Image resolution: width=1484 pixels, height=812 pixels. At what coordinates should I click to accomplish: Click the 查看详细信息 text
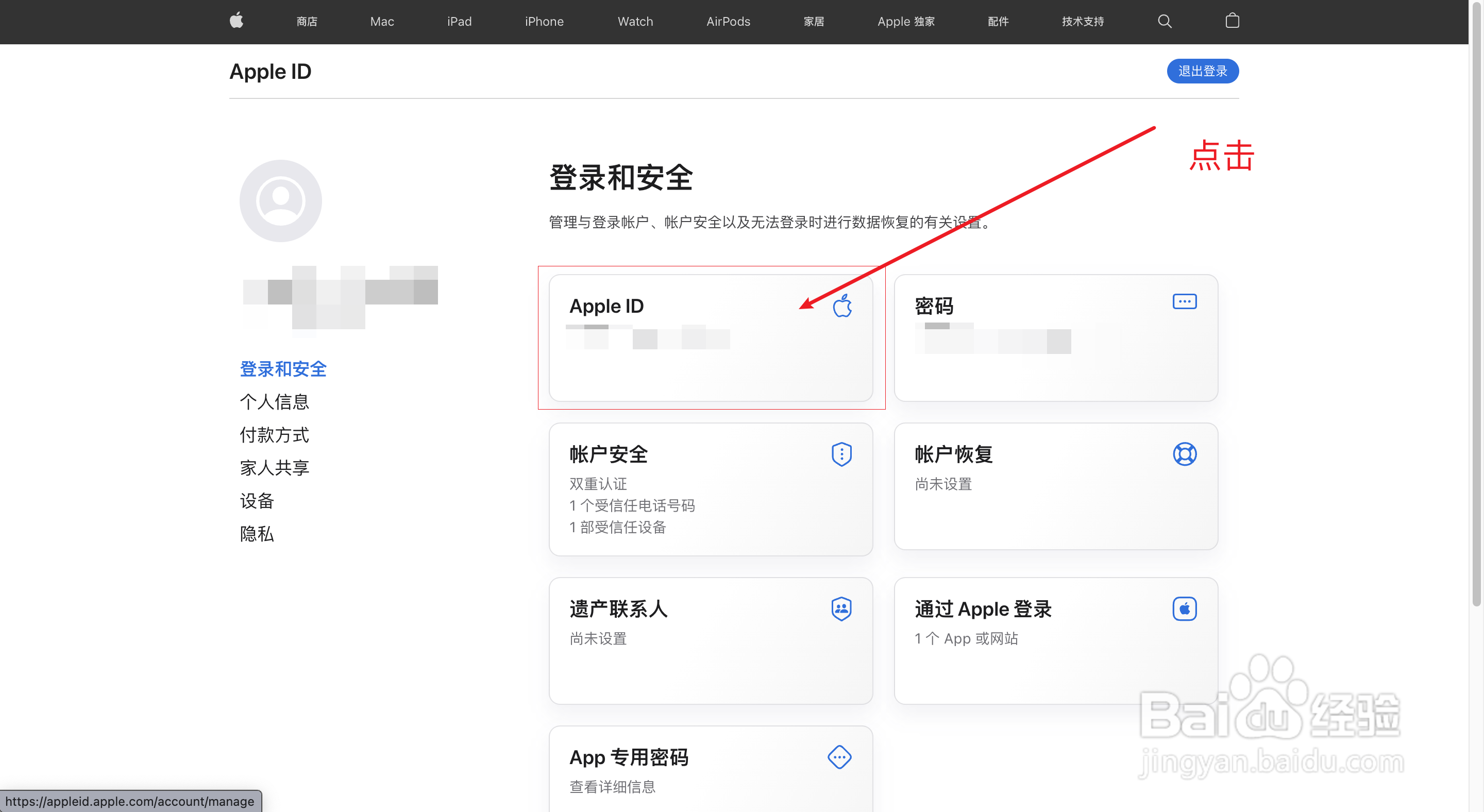[612, 787]
